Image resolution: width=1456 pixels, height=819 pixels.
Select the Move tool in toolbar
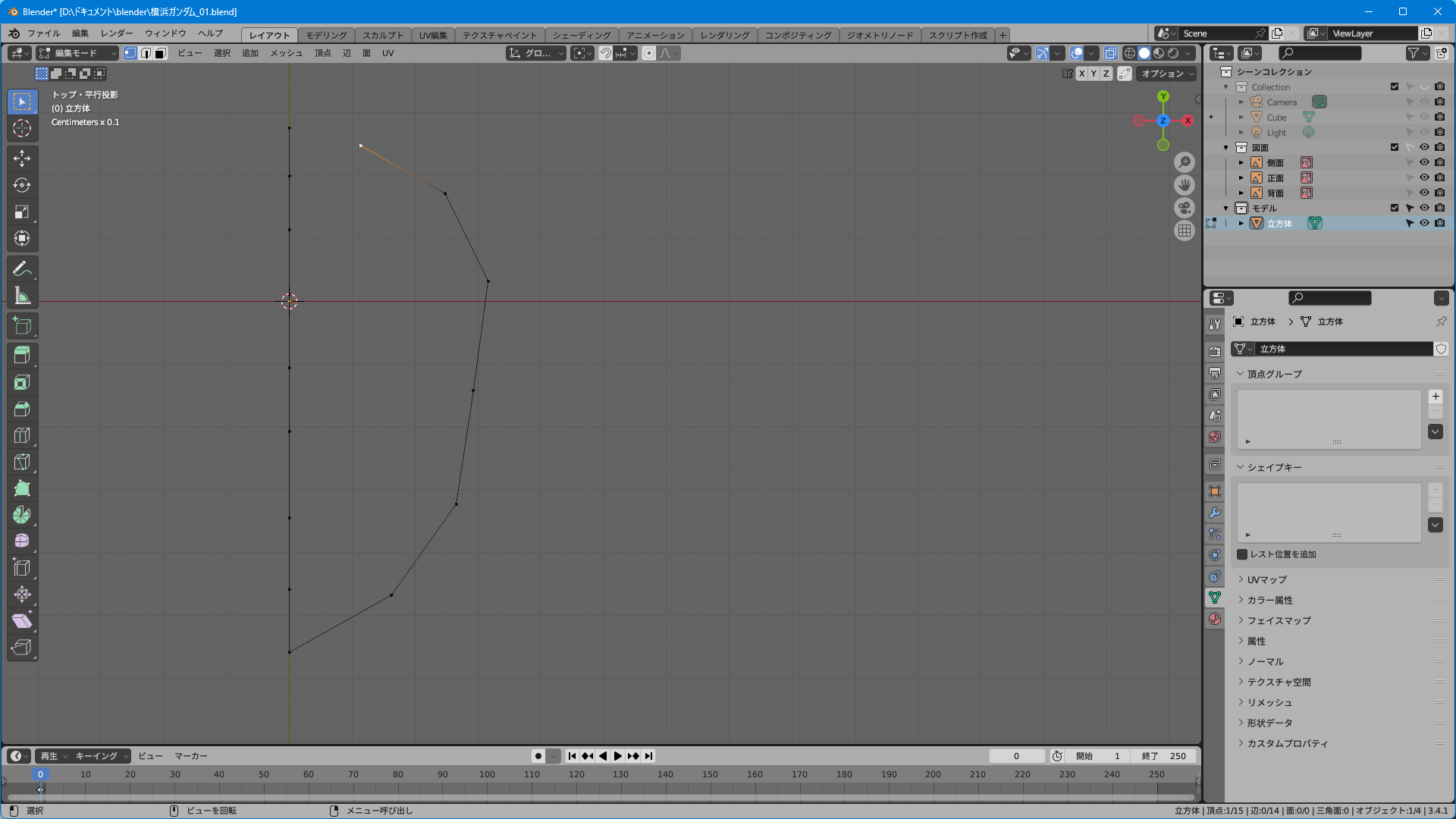tap(22, 158)
